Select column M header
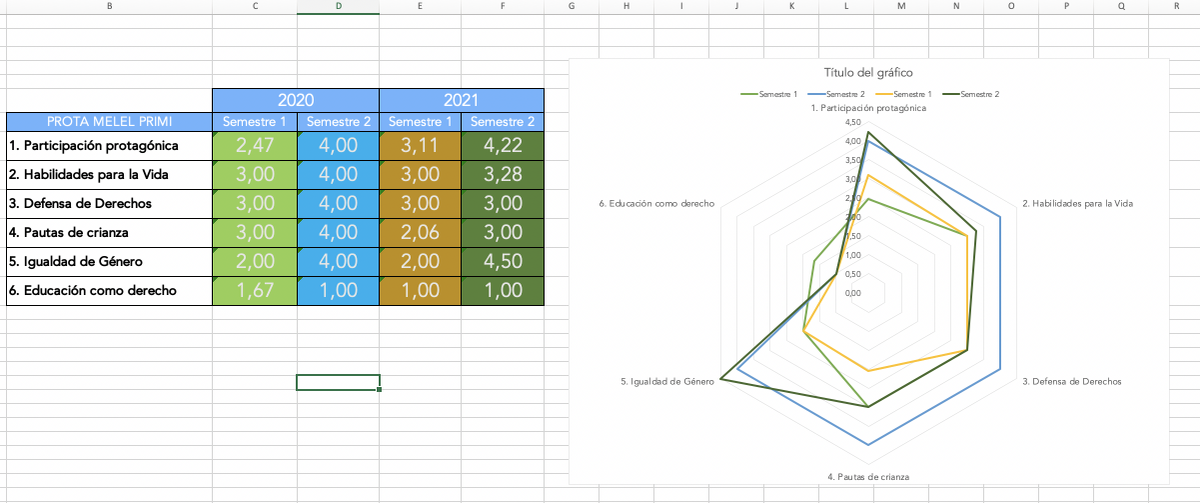1200x503 pixels. tap(901, 6)
